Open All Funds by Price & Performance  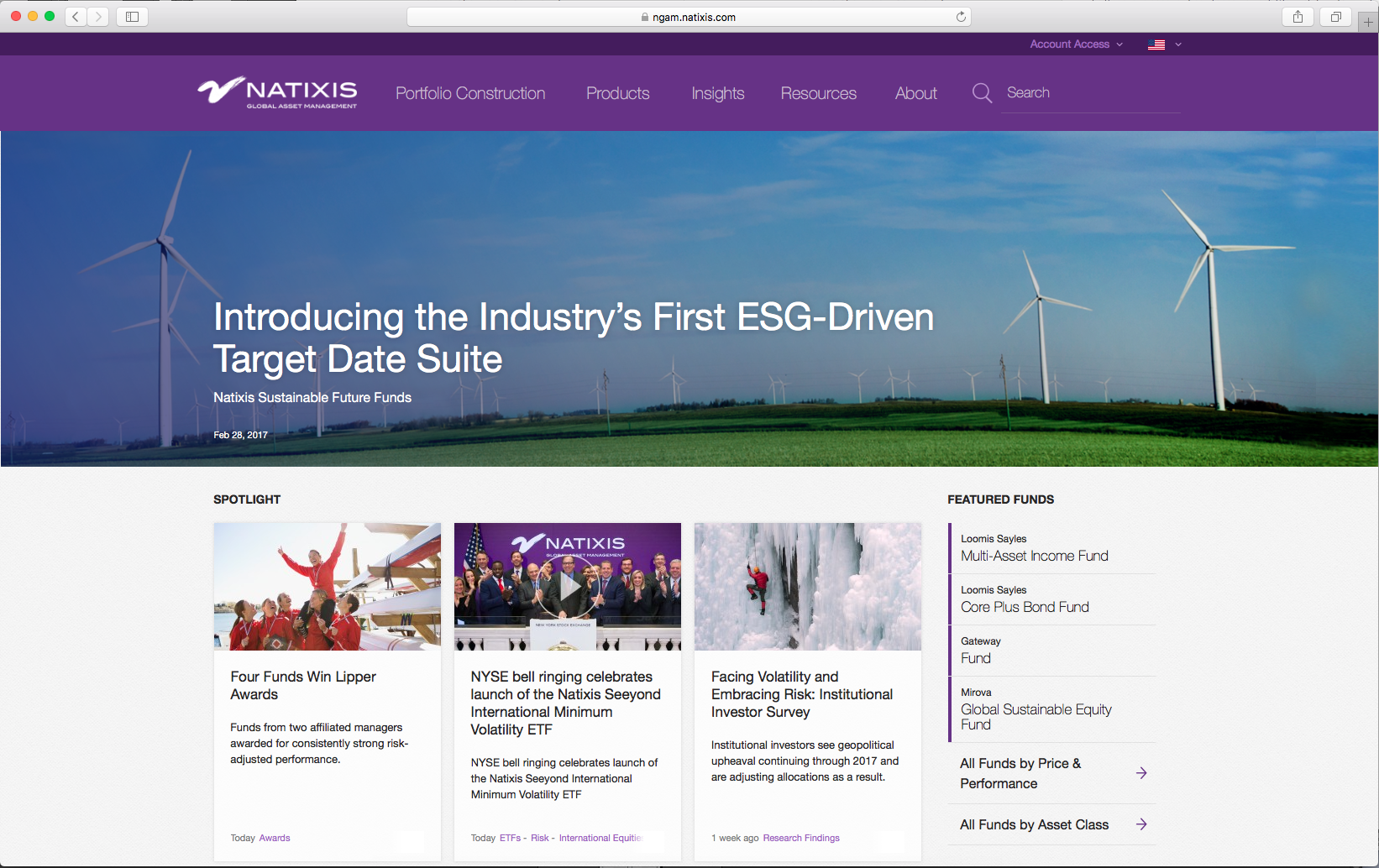click(x=1020, y=773)
